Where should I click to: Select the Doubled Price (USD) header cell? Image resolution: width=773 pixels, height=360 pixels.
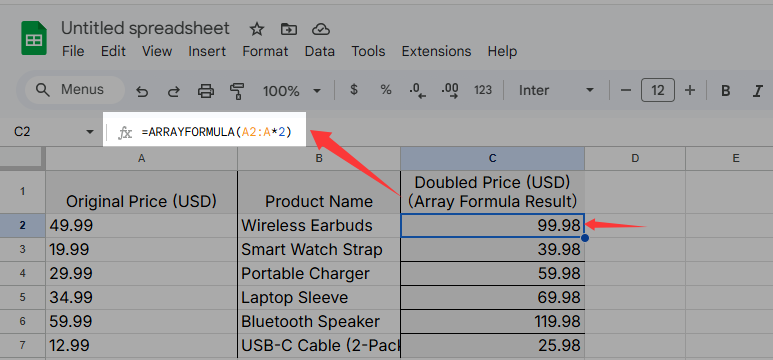coord(492,192)
